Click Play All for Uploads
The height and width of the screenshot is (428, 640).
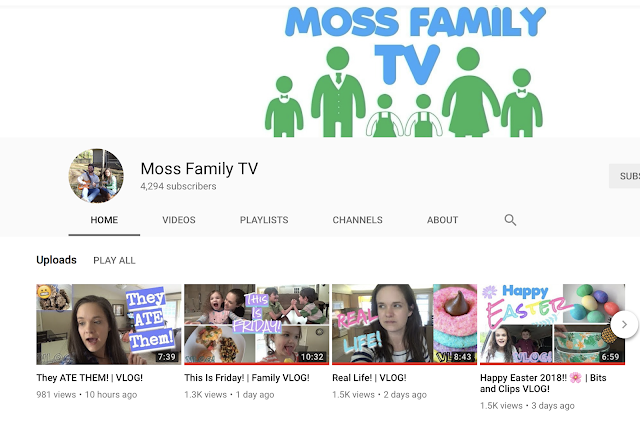coord(114,260)
